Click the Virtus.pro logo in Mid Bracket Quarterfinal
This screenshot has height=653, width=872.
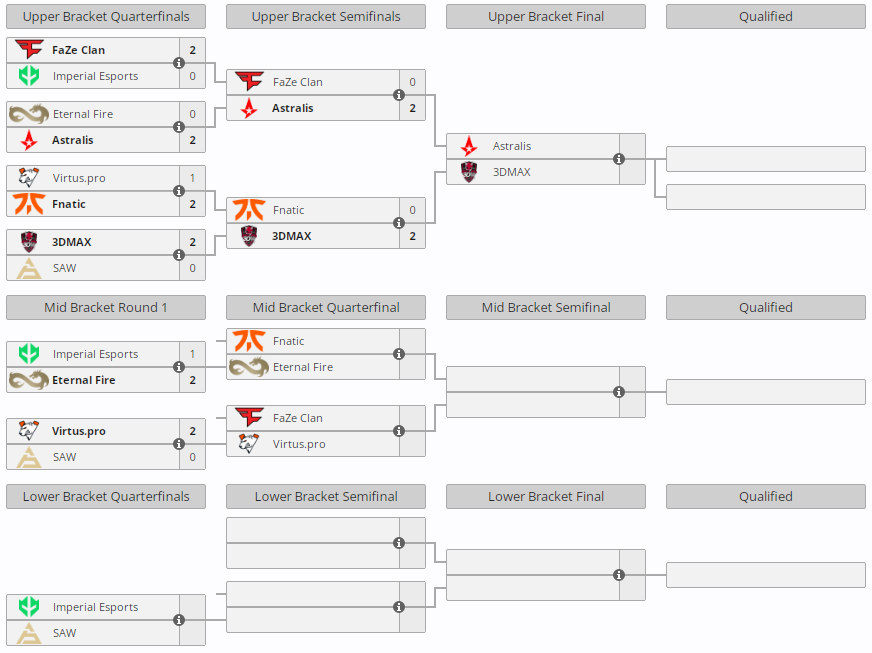pyautogui.click(x=249, y=444)
